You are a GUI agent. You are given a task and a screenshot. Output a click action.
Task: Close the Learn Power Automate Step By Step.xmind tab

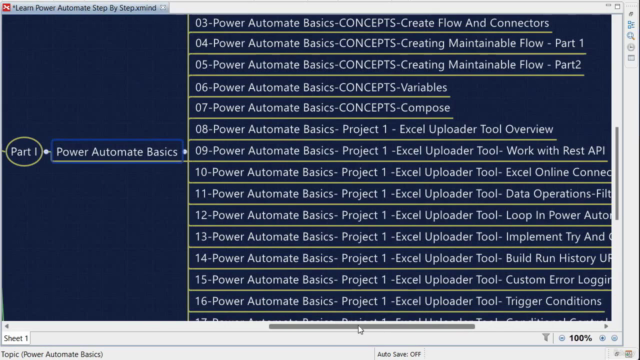point(163,7)
